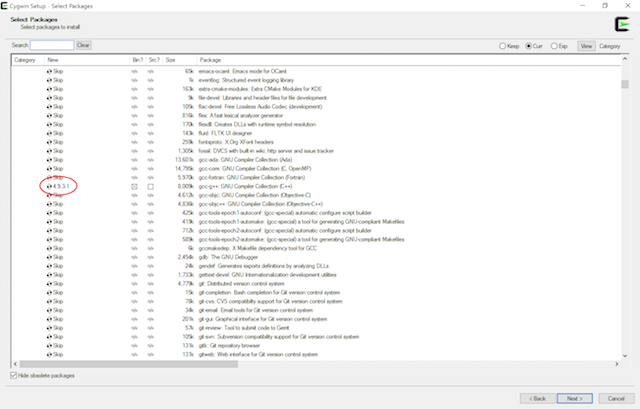Cycle the Skip icon for emacs-ocaml package

[x=48, y=71]
